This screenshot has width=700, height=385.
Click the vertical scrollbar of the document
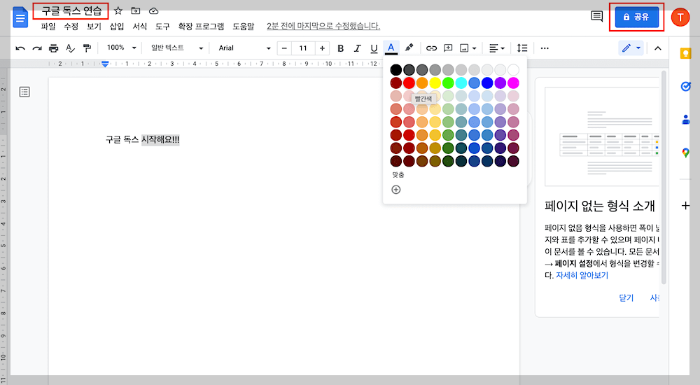pos(663,177)
